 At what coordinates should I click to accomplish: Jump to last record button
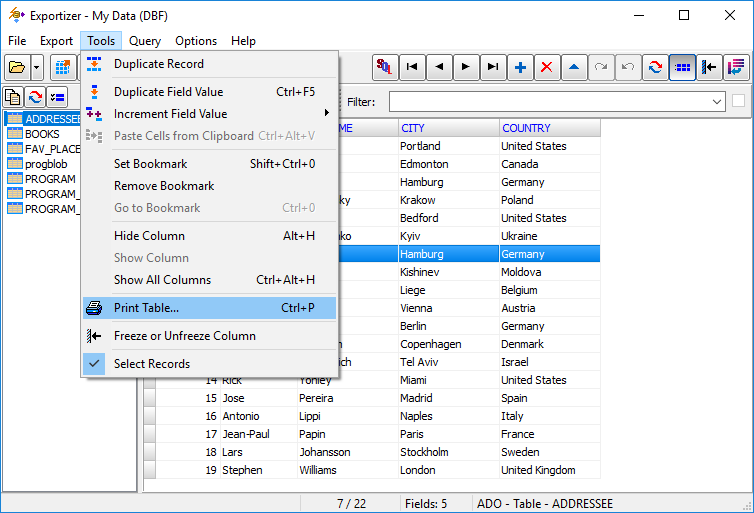[x=493, y=67]
